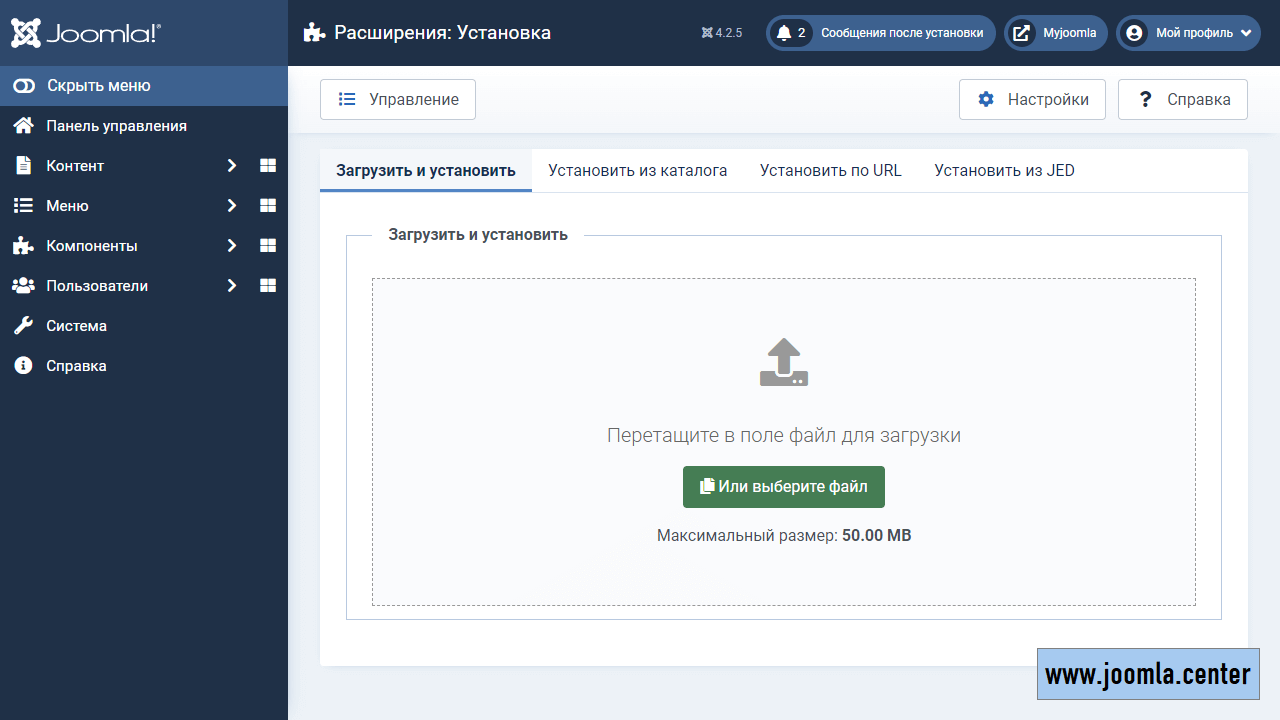Open Панель управления in the sidebar
Image resolution: width=1280 pixels, height=720 pixels.
tap(116, 126)
